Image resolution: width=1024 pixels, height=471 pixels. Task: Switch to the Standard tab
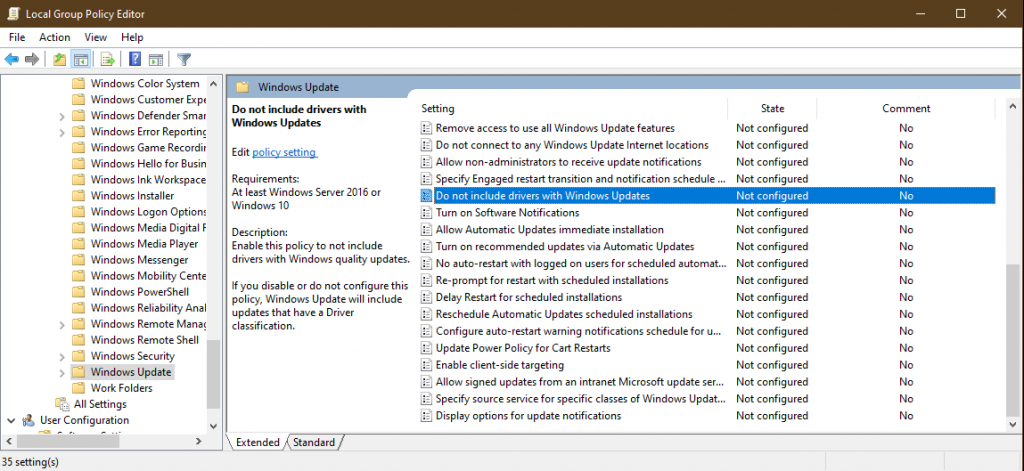[314, 442]
